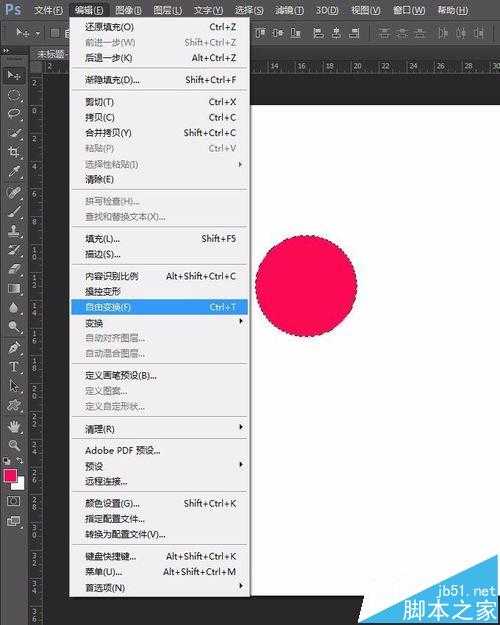Select the Horizontal Type tool

14,367
